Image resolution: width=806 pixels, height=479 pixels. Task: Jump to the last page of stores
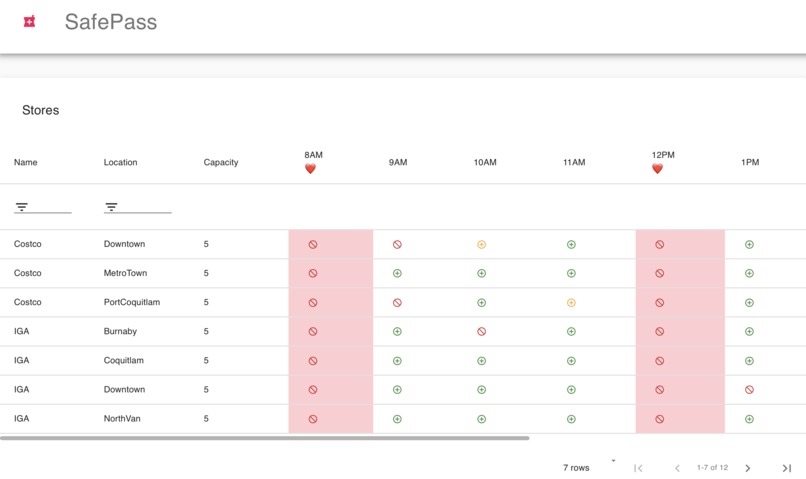[787, 468]
